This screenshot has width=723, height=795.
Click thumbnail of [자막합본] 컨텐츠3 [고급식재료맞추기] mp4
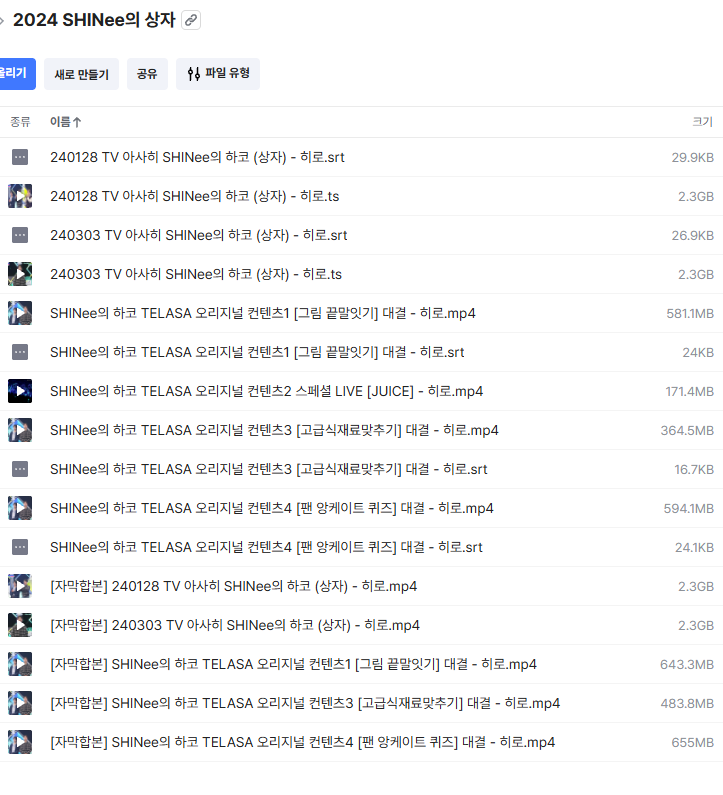point(20,703)
